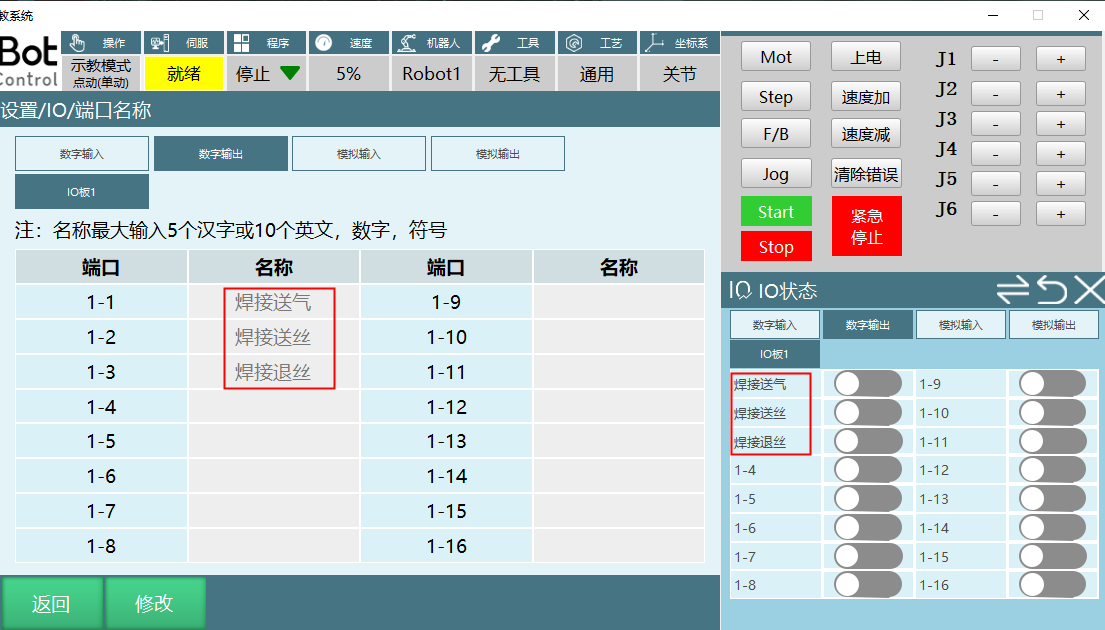Click the 伺服 servo icon

[160, 43]
